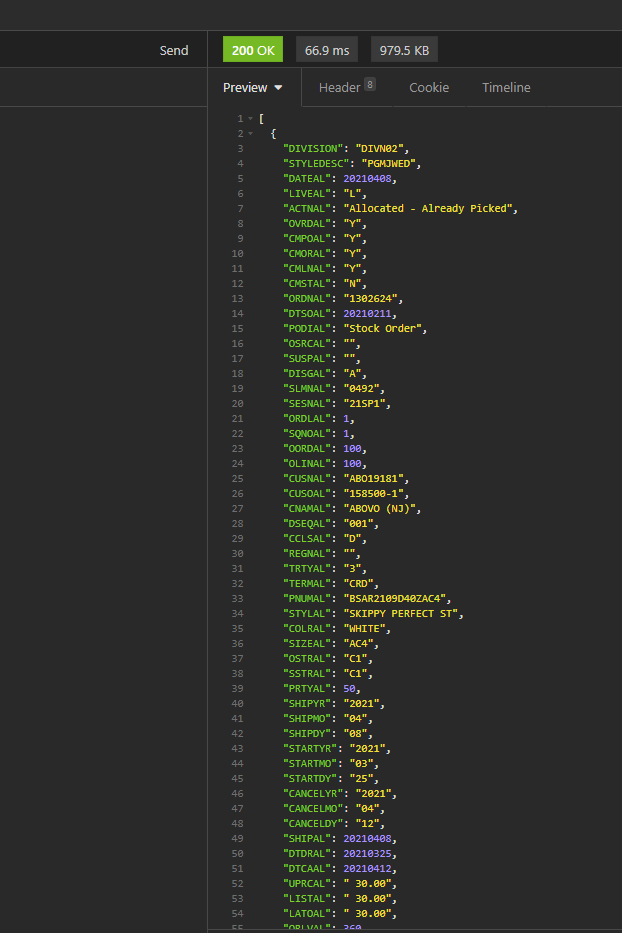This screenshot has width=622, height=933.
Task: Click the "AC4" size value
Action: (x=358, y=644)
